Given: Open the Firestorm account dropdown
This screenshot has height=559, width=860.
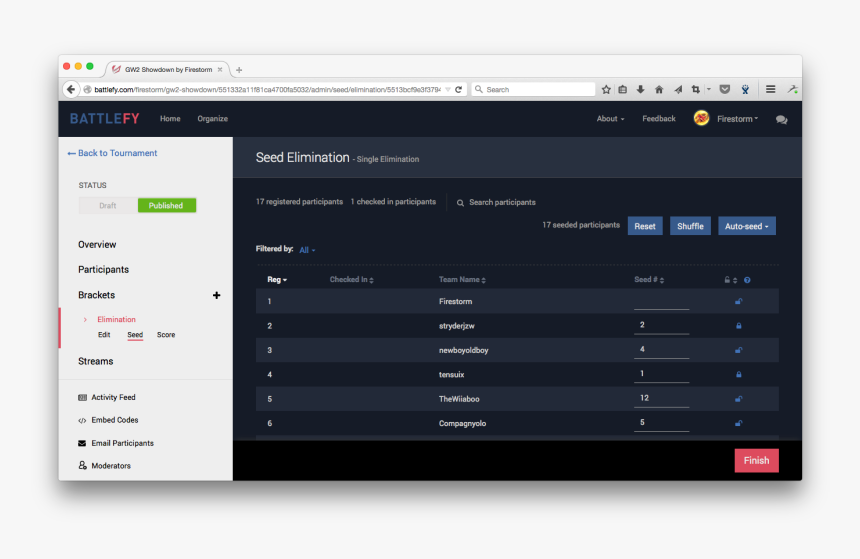Looking at the screenshot, I should coord(738,119).
